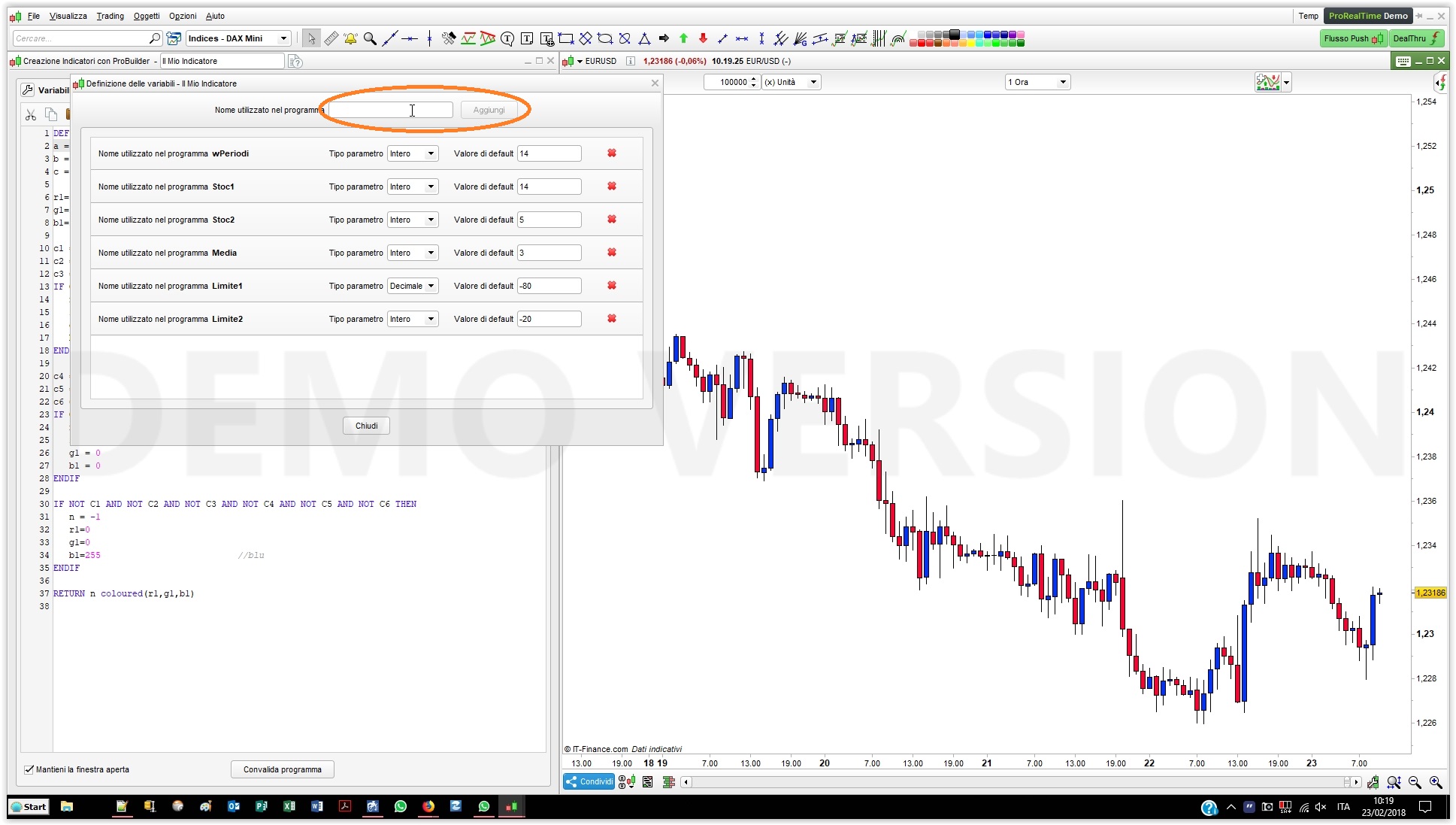Click the variable name input field

391,110
